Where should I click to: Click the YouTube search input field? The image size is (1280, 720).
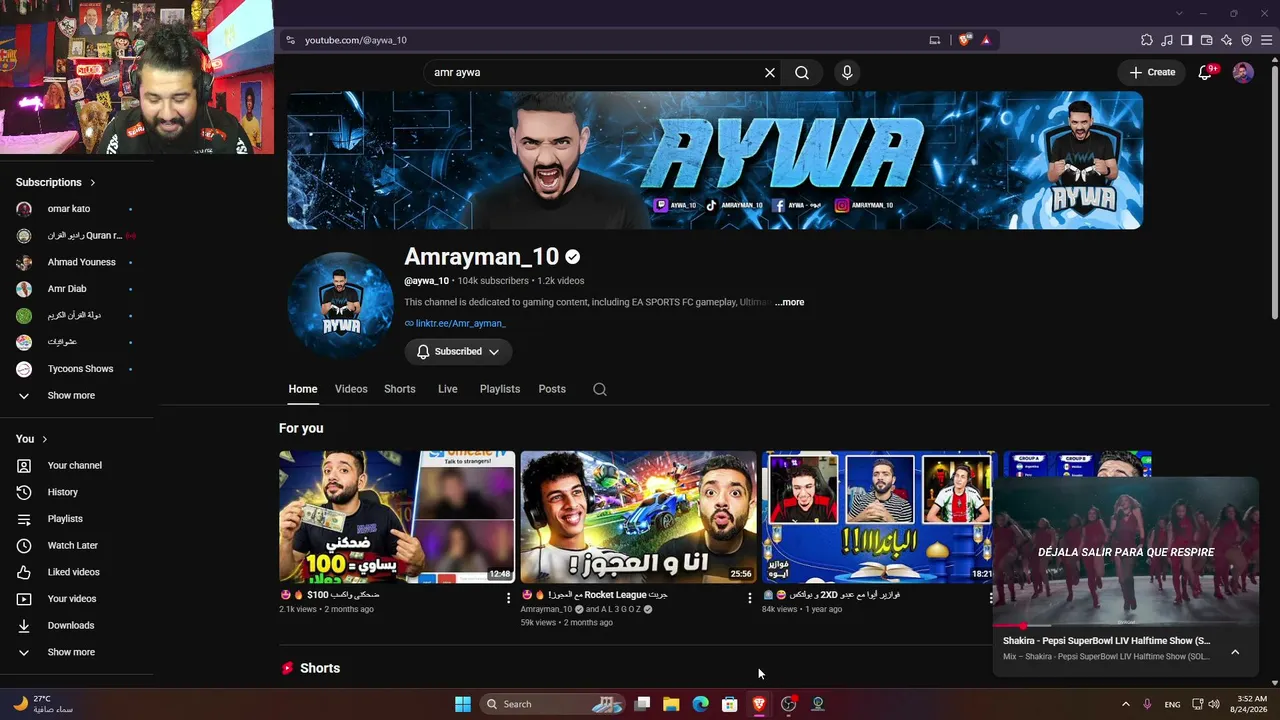point(595,73)
